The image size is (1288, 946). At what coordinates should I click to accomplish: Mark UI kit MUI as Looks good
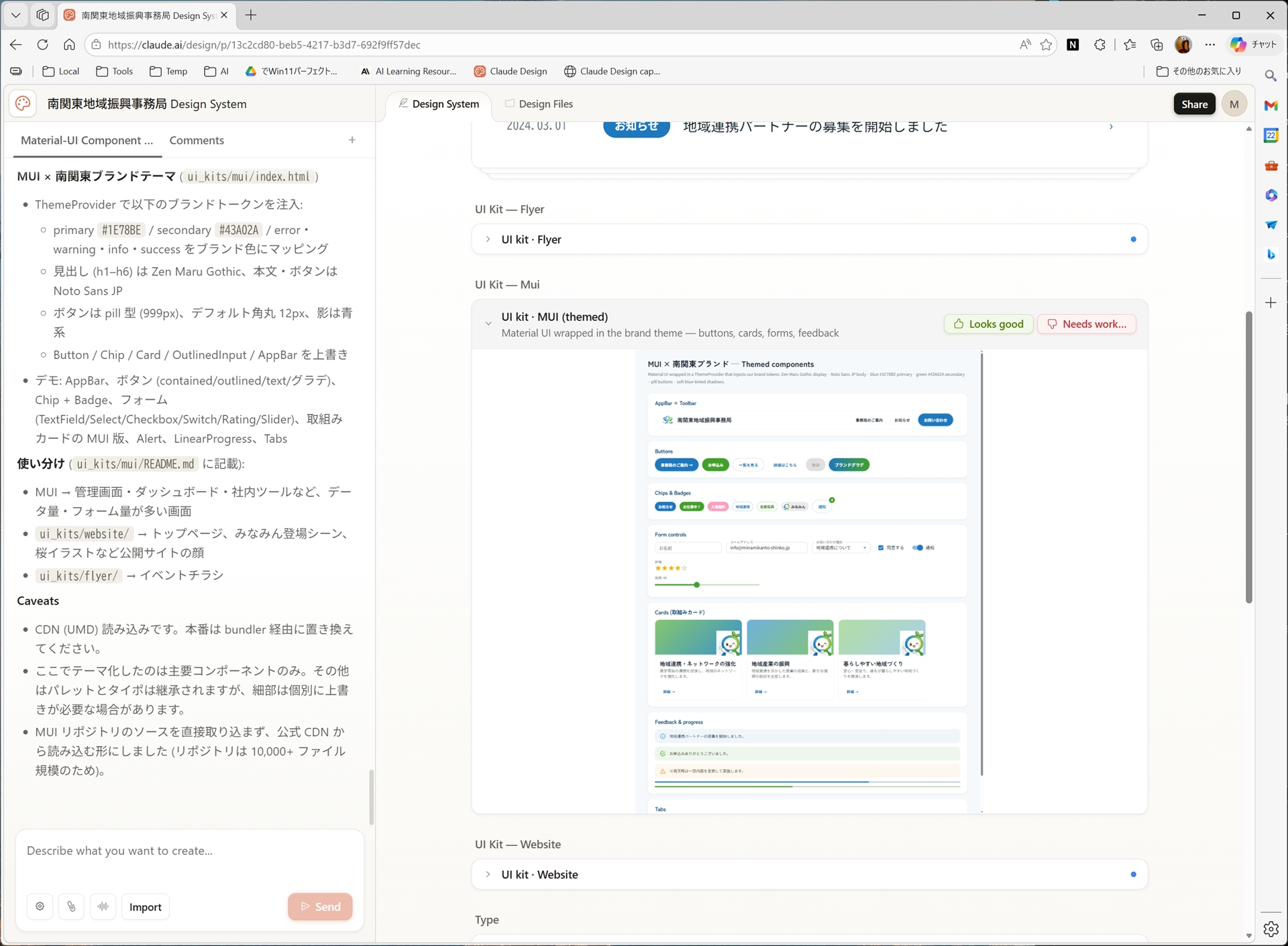coord(987,324)
